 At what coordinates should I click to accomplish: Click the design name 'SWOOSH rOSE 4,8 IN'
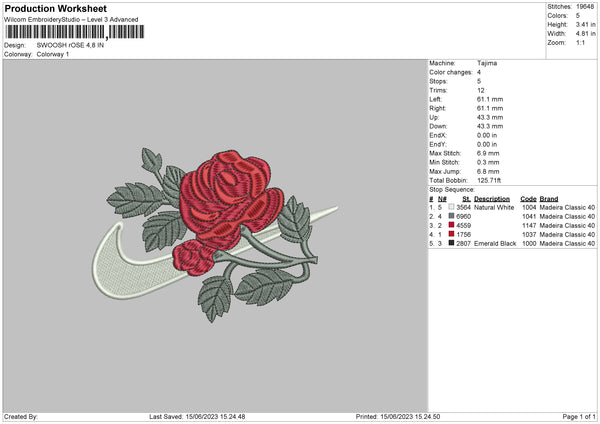click(x=70, y=45)
